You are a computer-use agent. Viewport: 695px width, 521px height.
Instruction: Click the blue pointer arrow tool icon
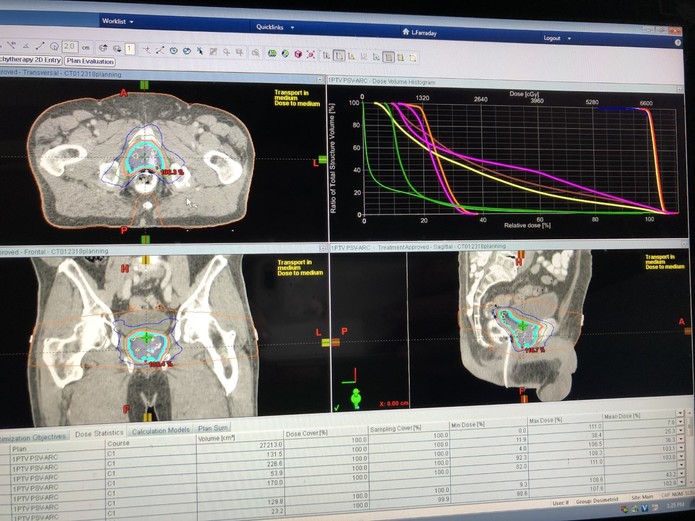coord(200,51)
